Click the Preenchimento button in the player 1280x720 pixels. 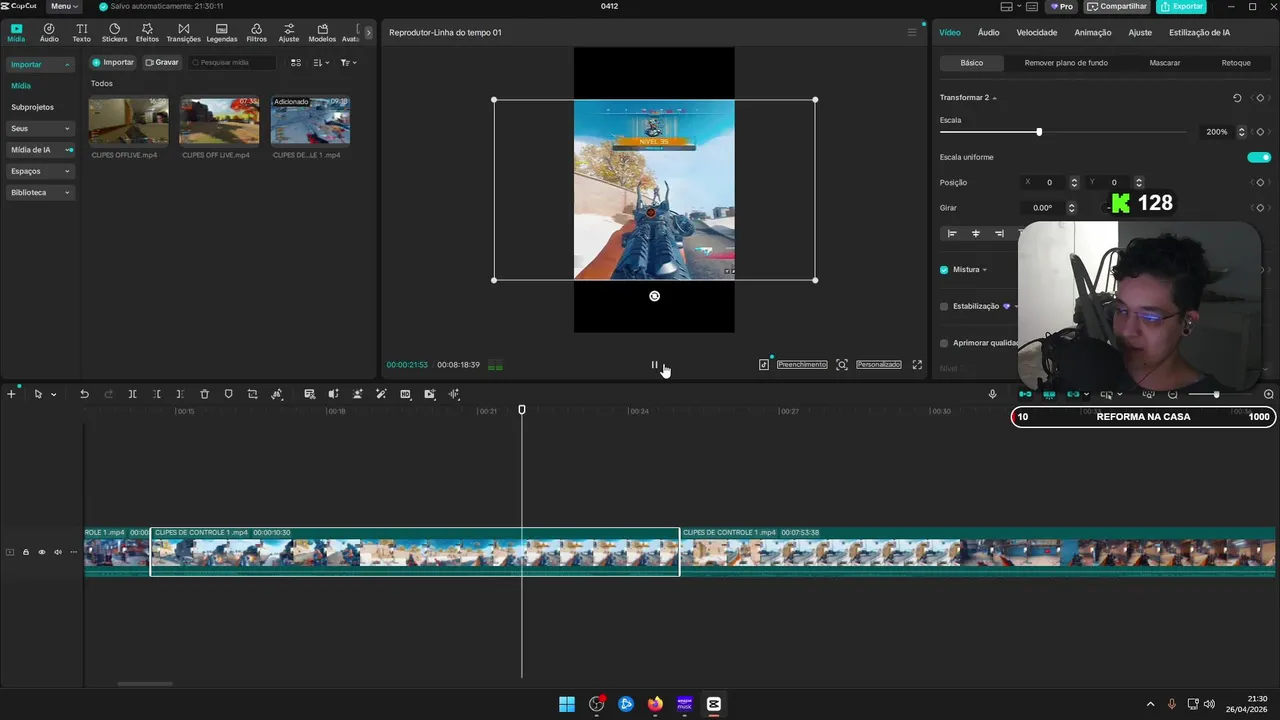pos(802,365)
